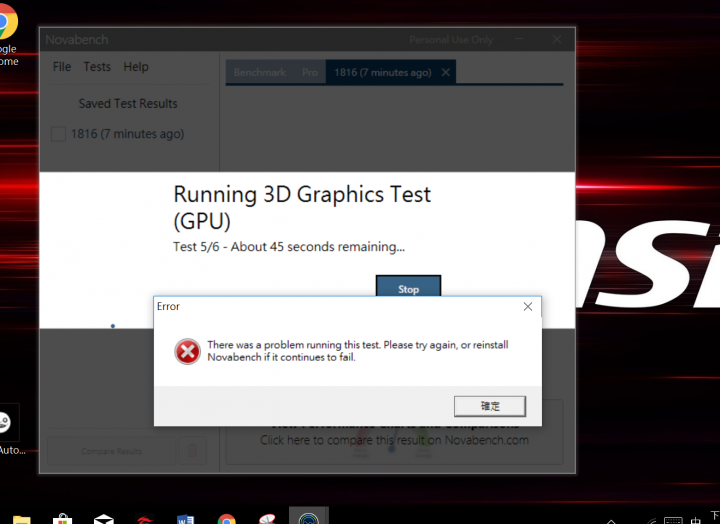The height and width of the screenshot is (524, 720).
Task: Click the 確定 button in Error dialog
Action: tap(489, 406)
